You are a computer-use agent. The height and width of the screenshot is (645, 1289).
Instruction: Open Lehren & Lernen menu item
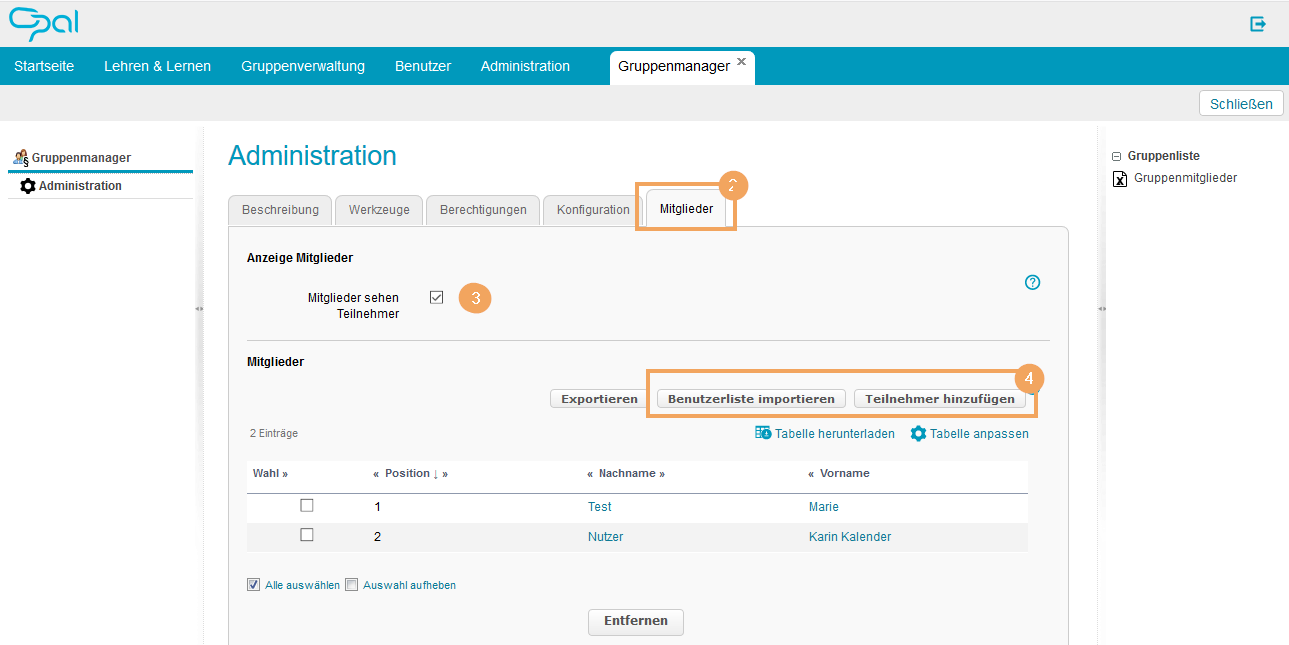click(157, 66)
